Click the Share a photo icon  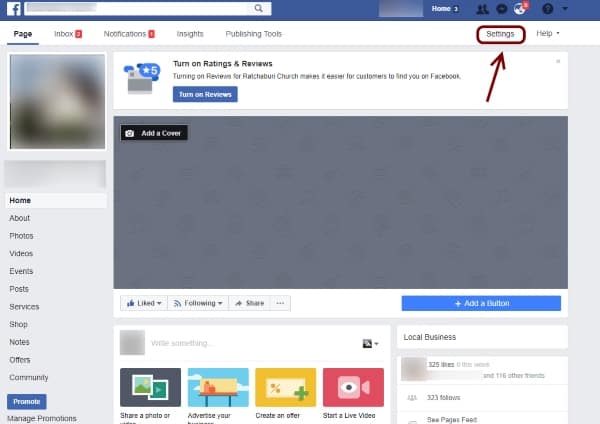pyautogui.click(x=150, y=387)
